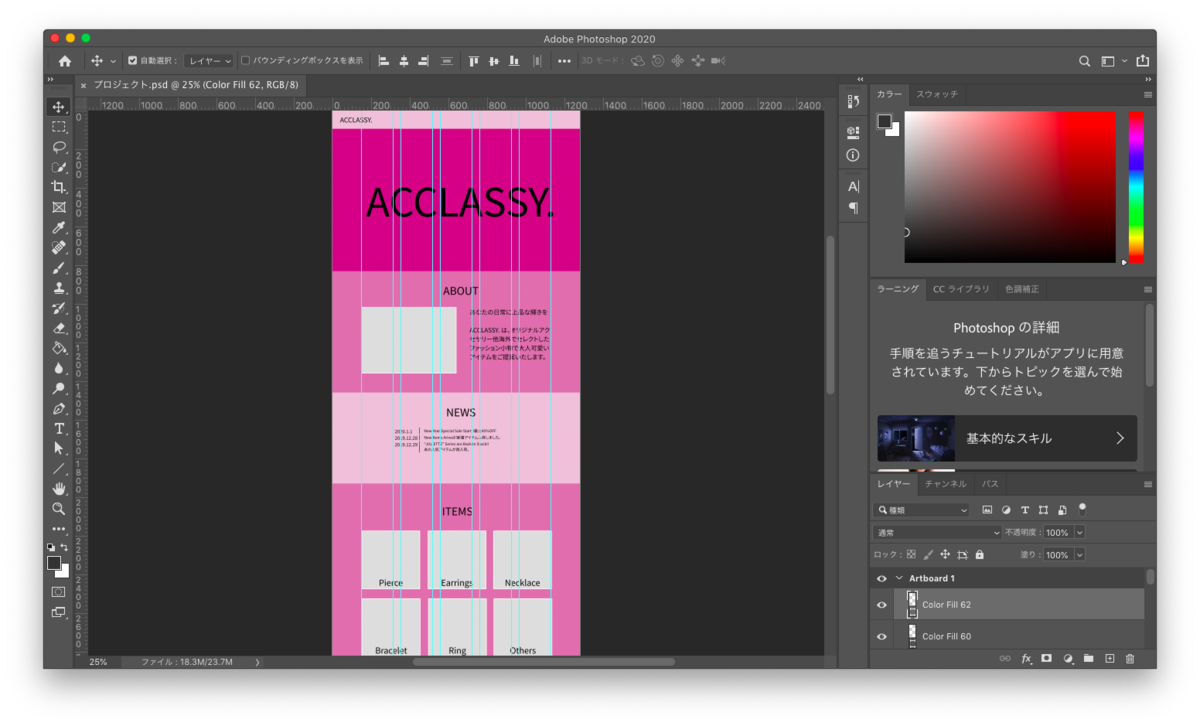This screenshot has width=1200, height=726.
Task: Click the delete layer trash icon
Action: (x=1130, y=659)
